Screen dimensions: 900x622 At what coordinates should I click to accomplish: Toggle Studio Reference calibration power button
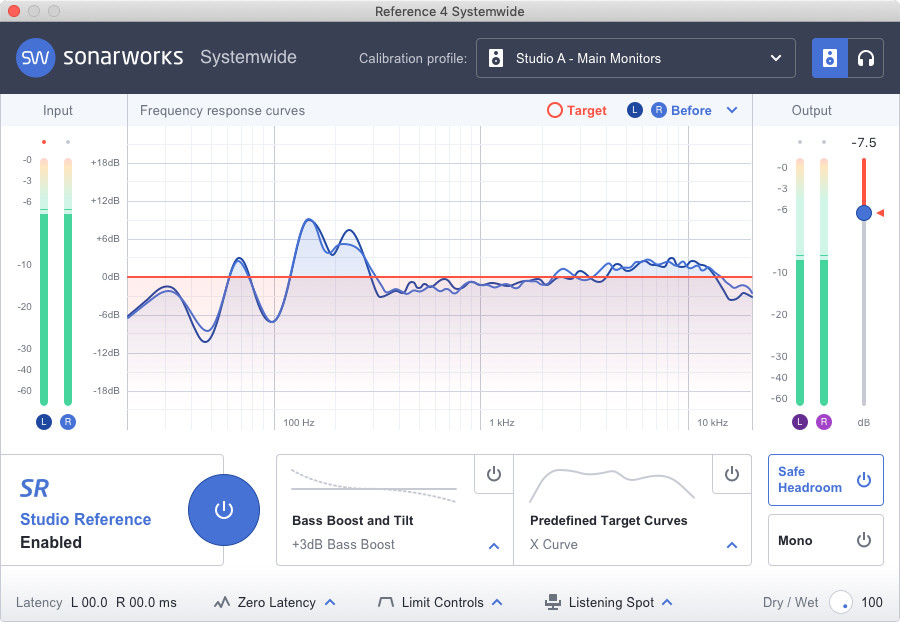(x=224, y=510)
